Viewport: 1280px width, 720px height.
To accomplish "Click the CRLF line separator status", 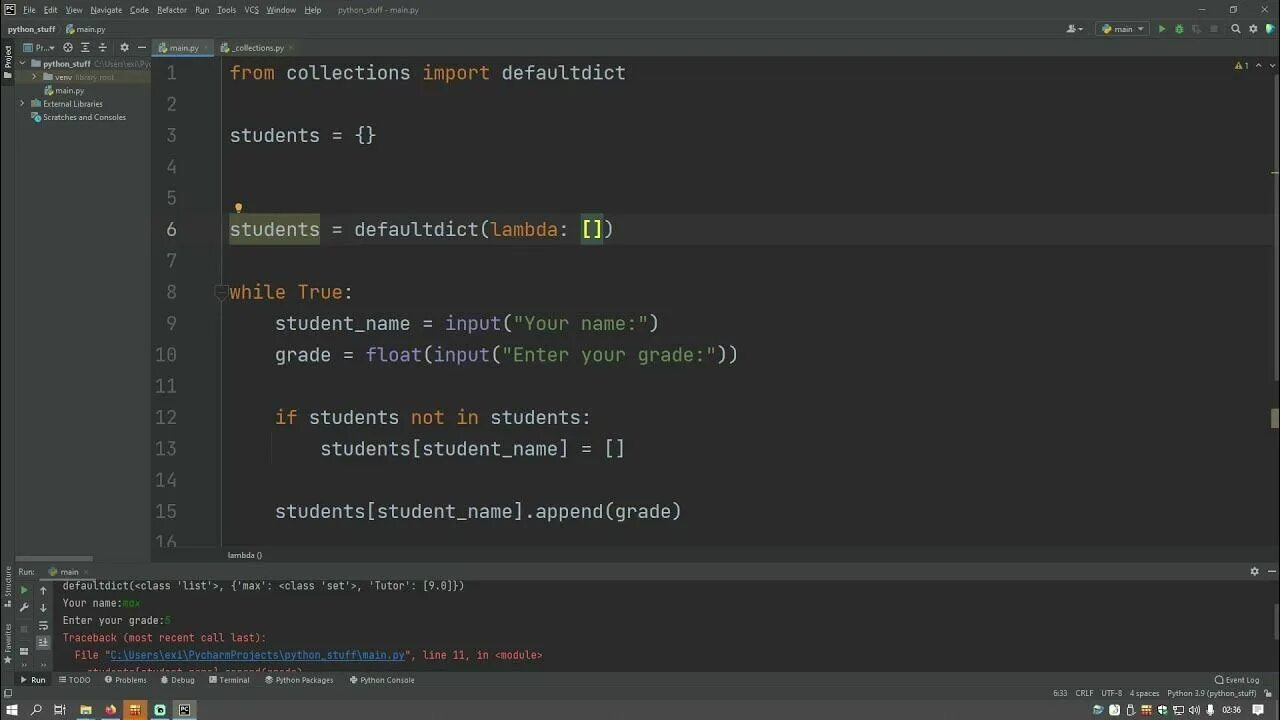I will tap(1084, 693).
